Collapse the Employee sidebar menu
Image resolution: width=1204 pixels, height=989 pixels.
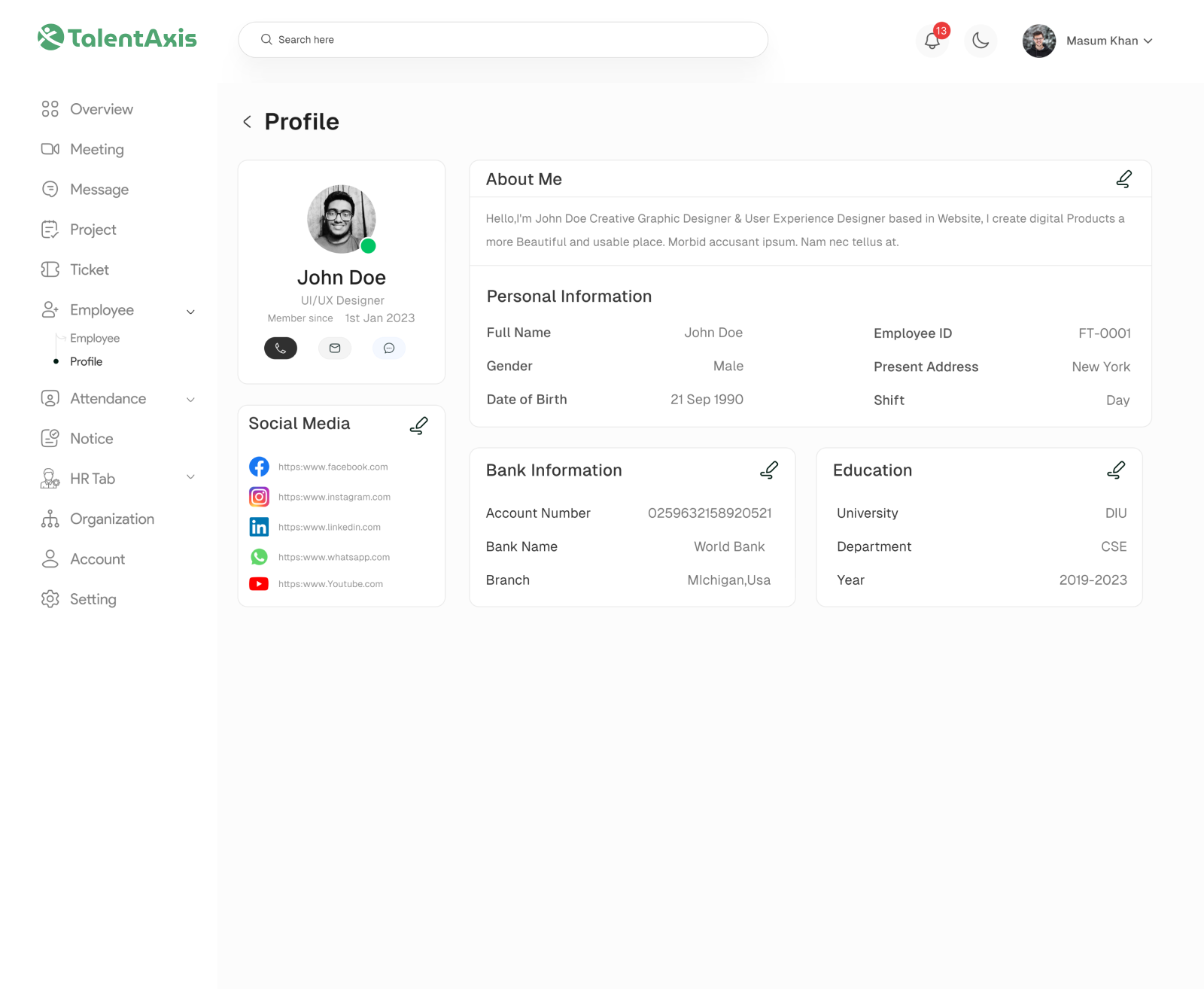pos(190,311)
